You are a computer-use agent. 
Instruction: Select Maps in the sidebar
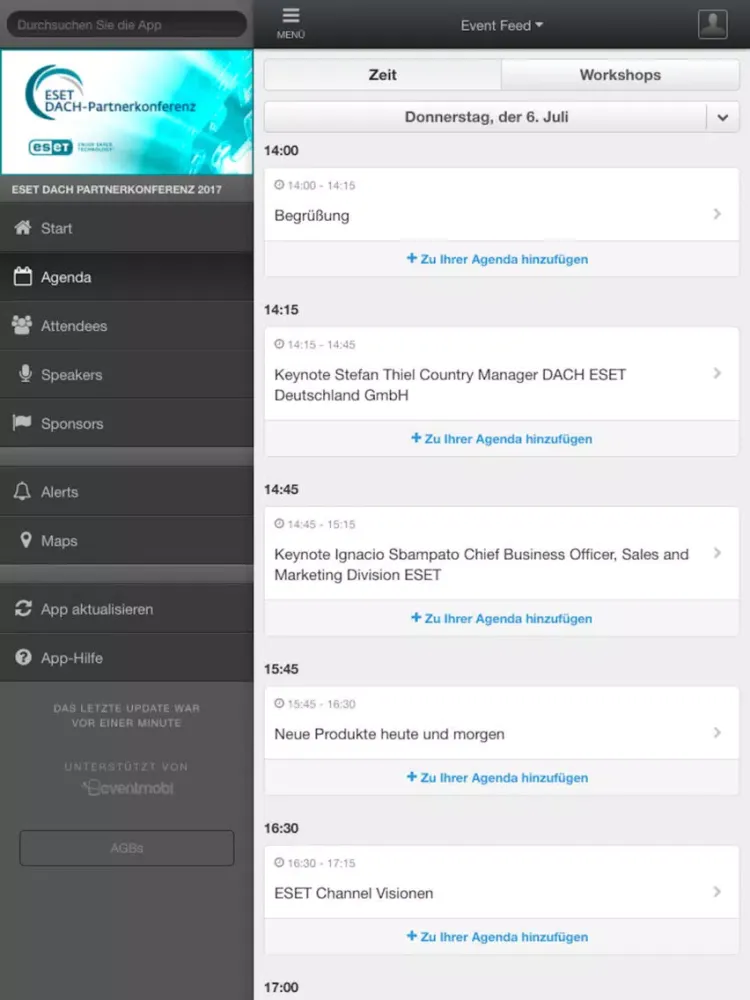click(x=126, y=540)
